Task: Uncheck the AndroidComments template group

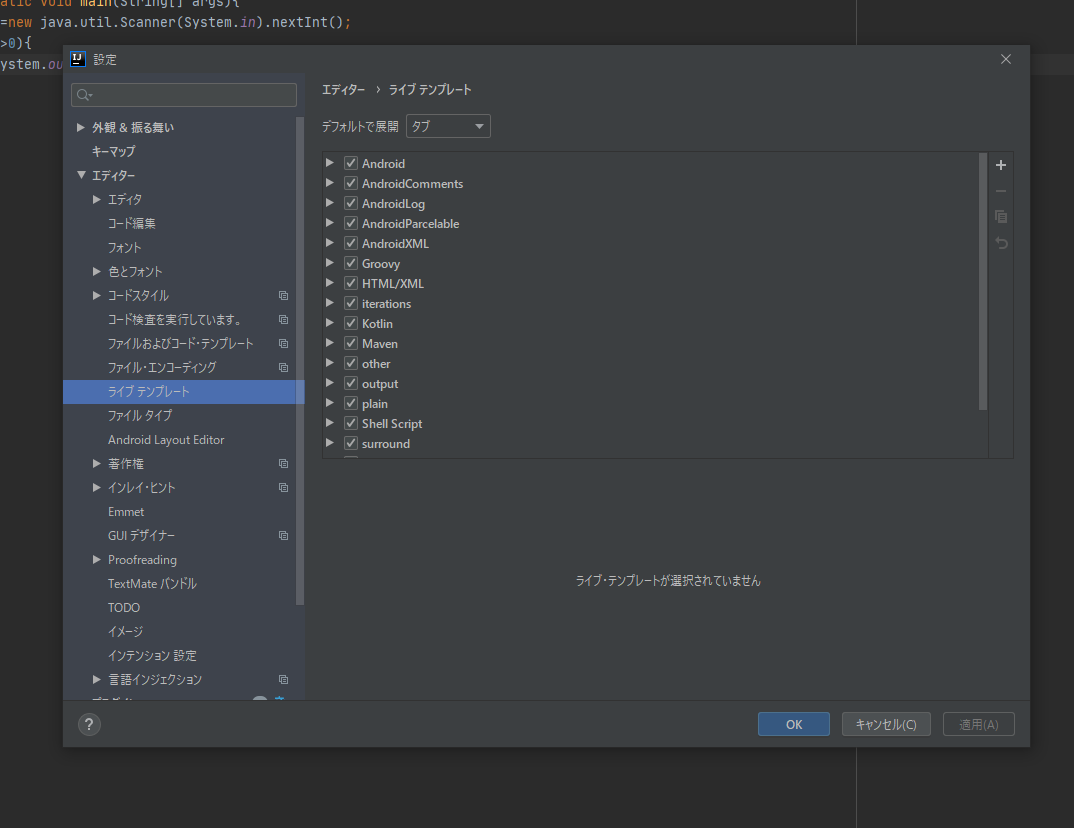Action: coord(351,183)
